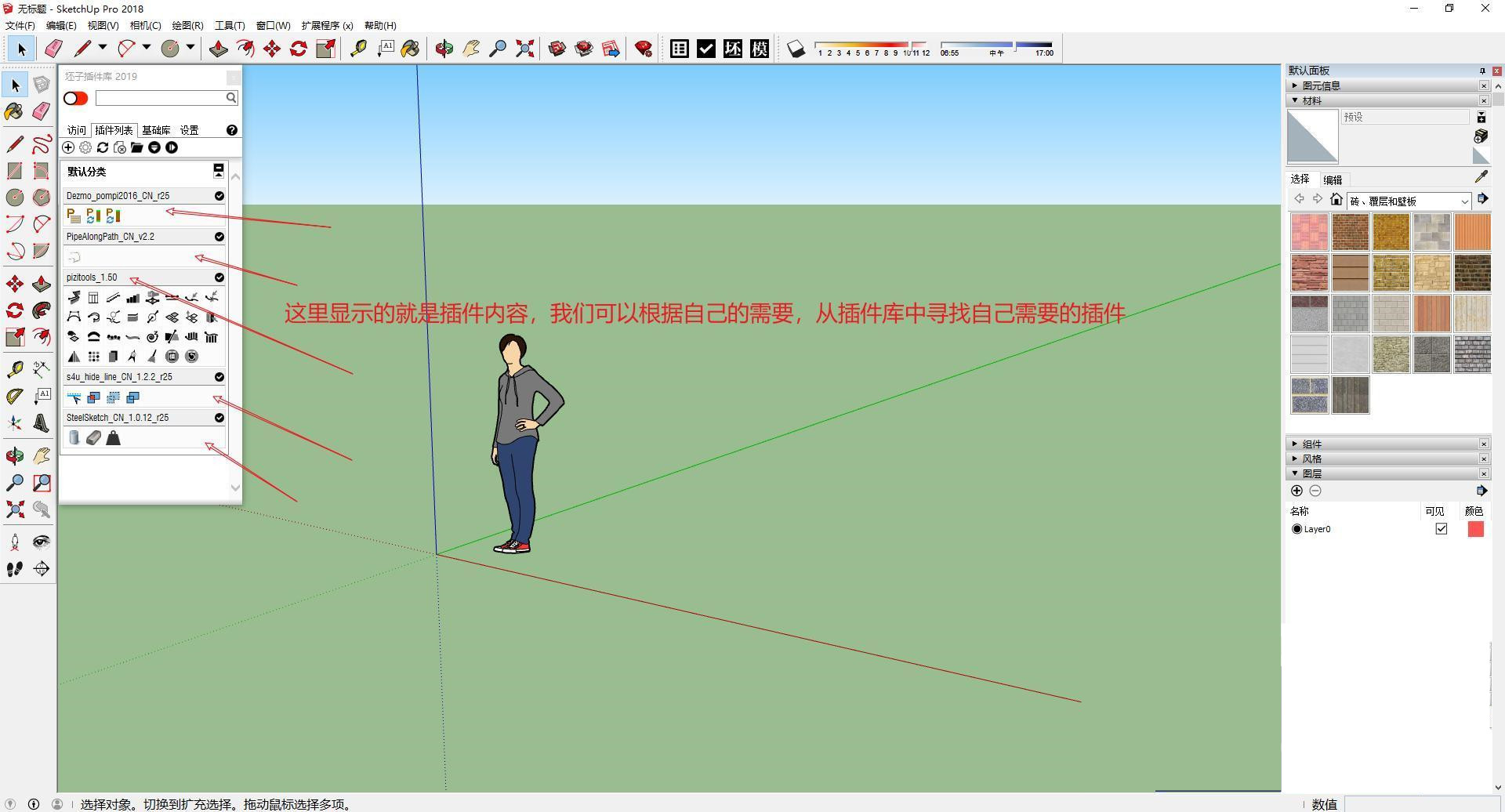The image size is (1505, 812).
Task: Click the Layer0 red color swatch
Action: [1475, 529]
